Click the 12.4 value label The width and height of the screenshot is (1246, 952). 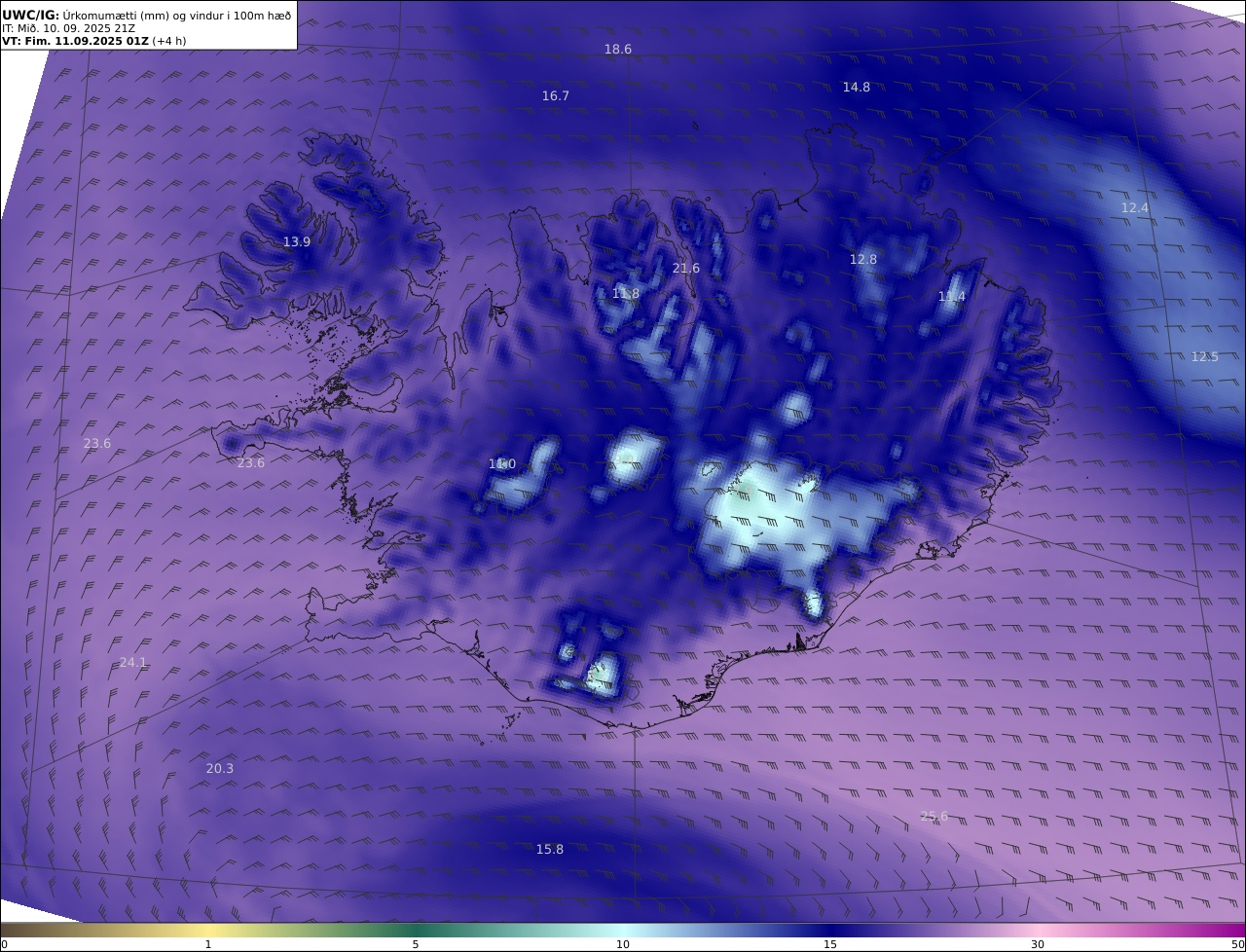click(x=1135, y=208)
